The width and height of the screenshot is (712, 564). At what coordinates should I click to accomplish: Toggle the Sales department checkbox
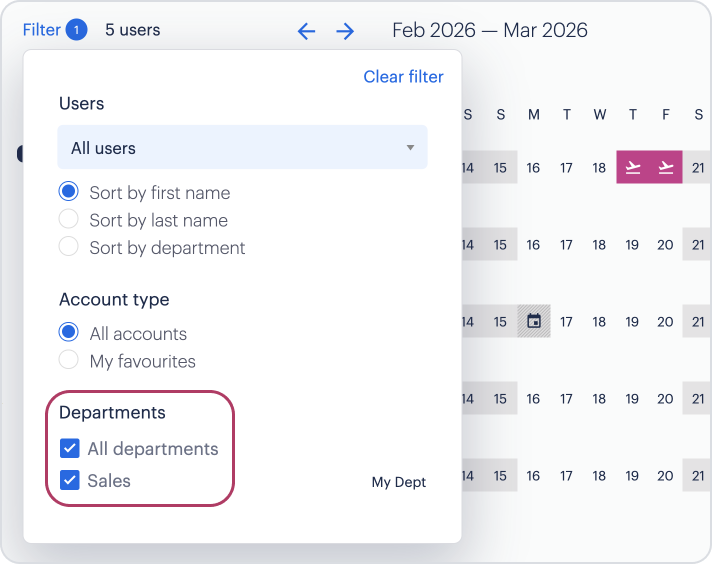[69, 481]
